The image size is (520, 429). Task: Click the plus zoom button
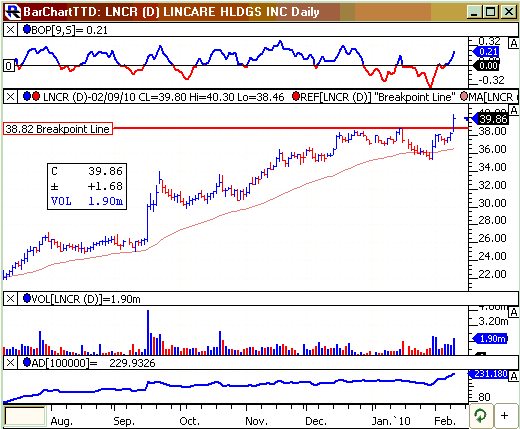[505, 415]
